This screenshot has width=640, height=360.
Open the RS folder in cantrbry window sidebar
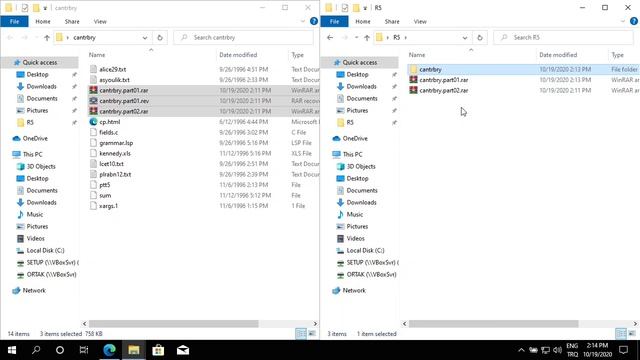click(x=30, y=122)
